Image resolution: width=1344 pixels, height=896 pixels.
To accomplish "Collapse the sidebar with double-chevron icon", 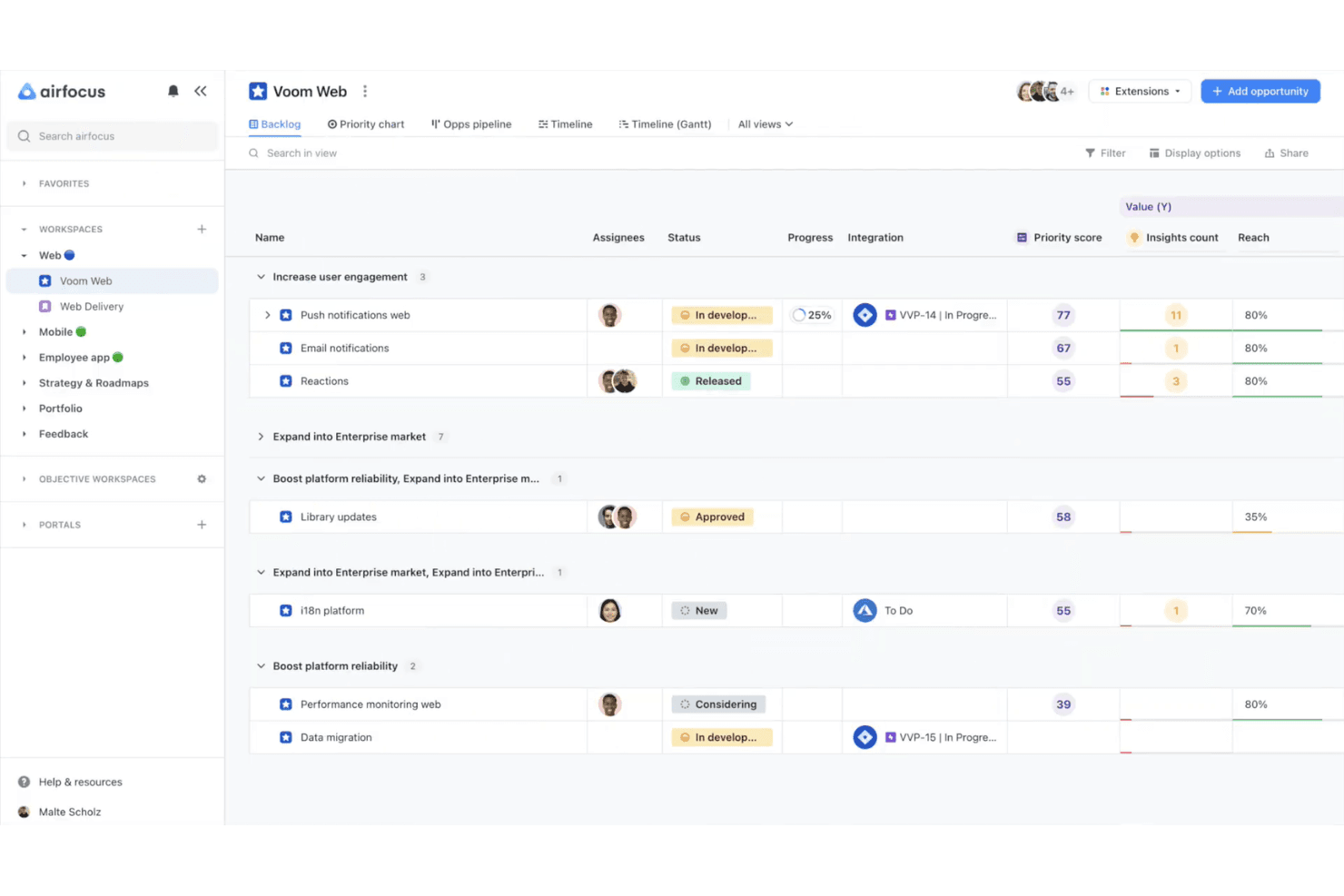I will click(201, 91).
